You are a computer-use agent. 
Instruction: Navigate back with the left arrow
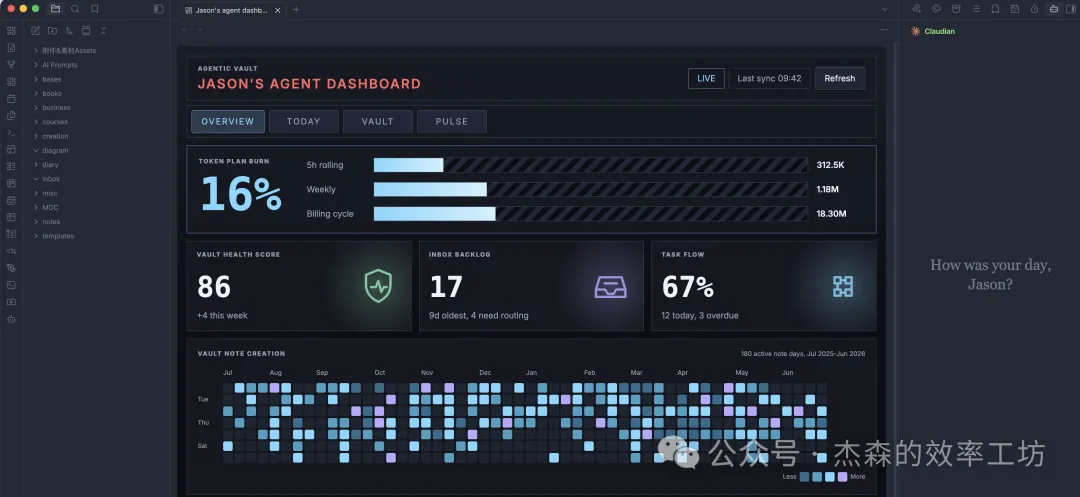[184, 30]
